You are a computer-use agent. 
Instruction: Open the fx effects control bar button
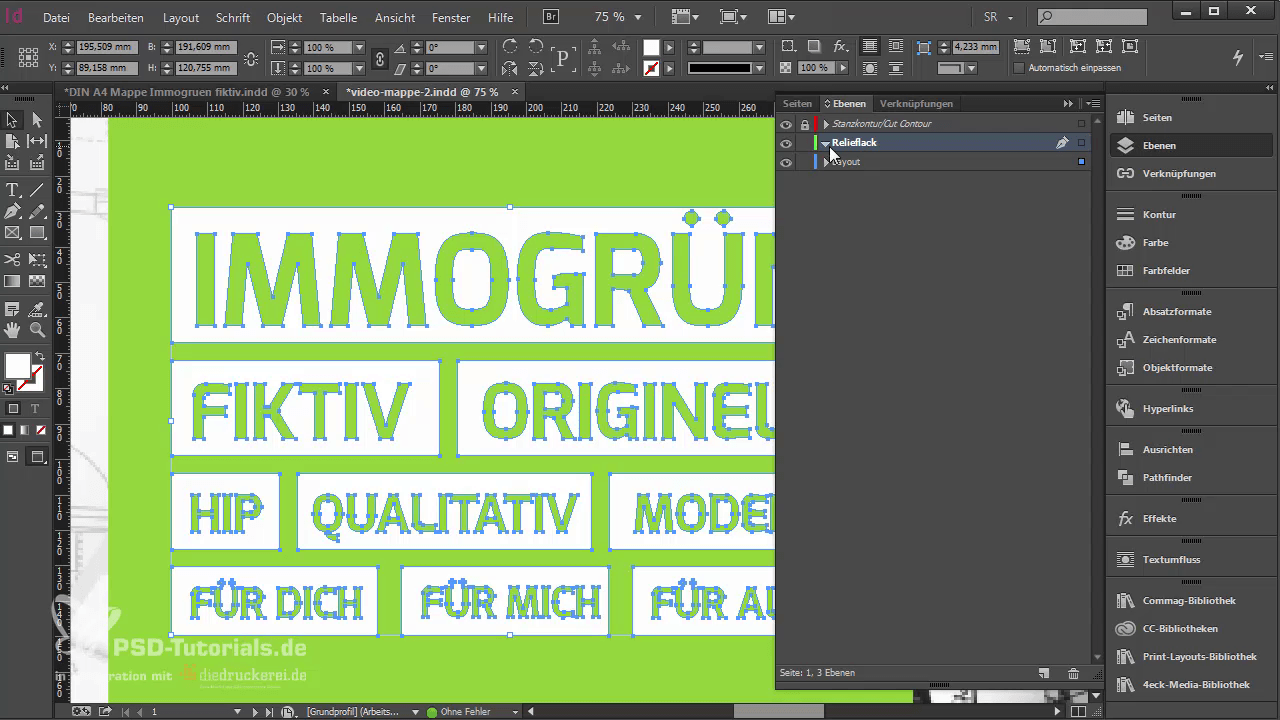pos(840,47)
